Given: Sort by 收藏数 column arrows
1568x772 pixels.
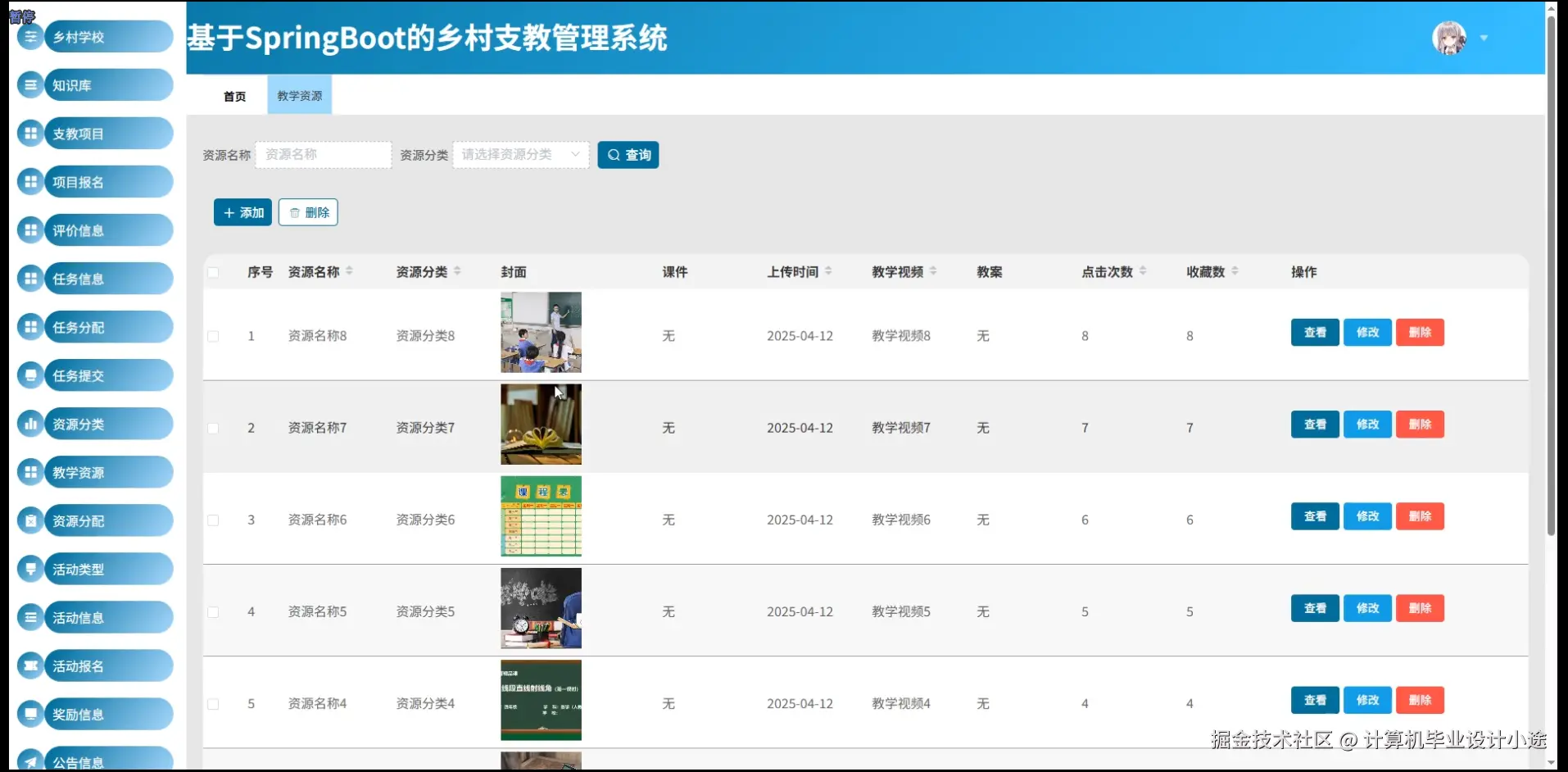Looking at the screenshot, I should pos(1235,271).
